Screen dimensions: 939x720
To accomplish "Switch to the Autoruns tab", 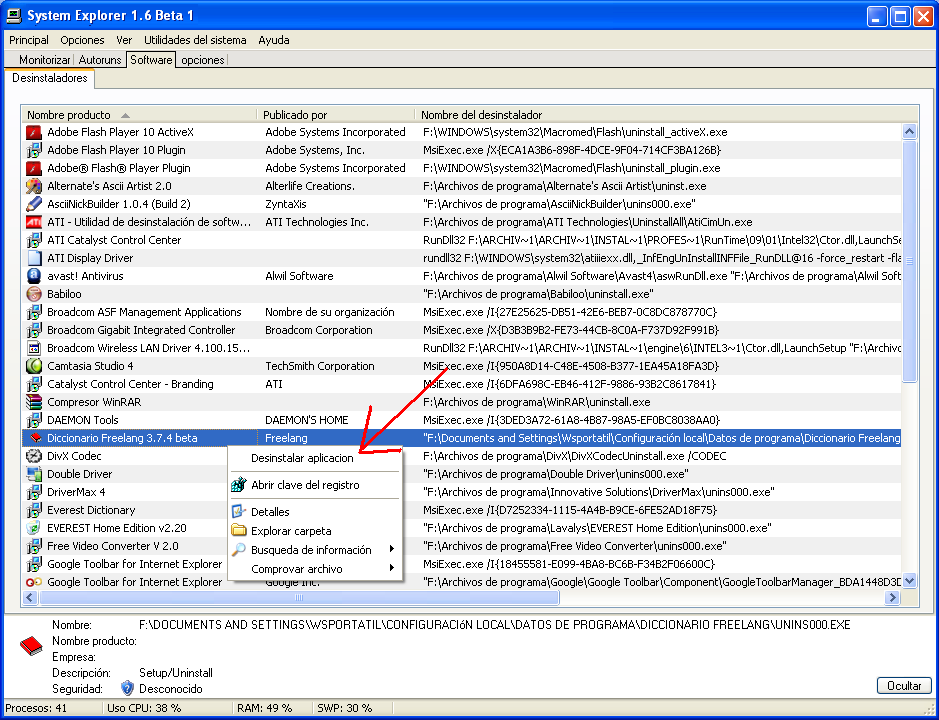I will click(100, 60).
